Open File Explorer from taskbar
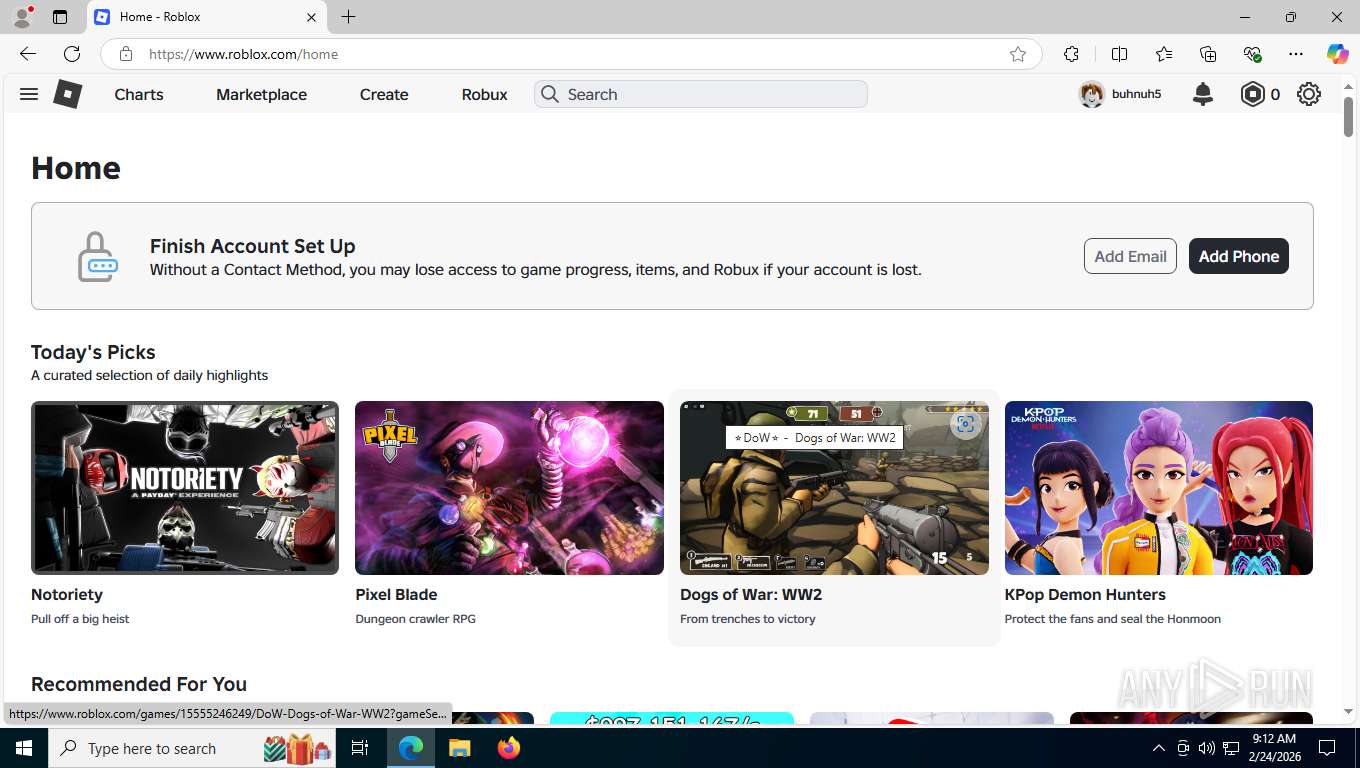This screenshot has width=1360, height=768. pos(459,748)
